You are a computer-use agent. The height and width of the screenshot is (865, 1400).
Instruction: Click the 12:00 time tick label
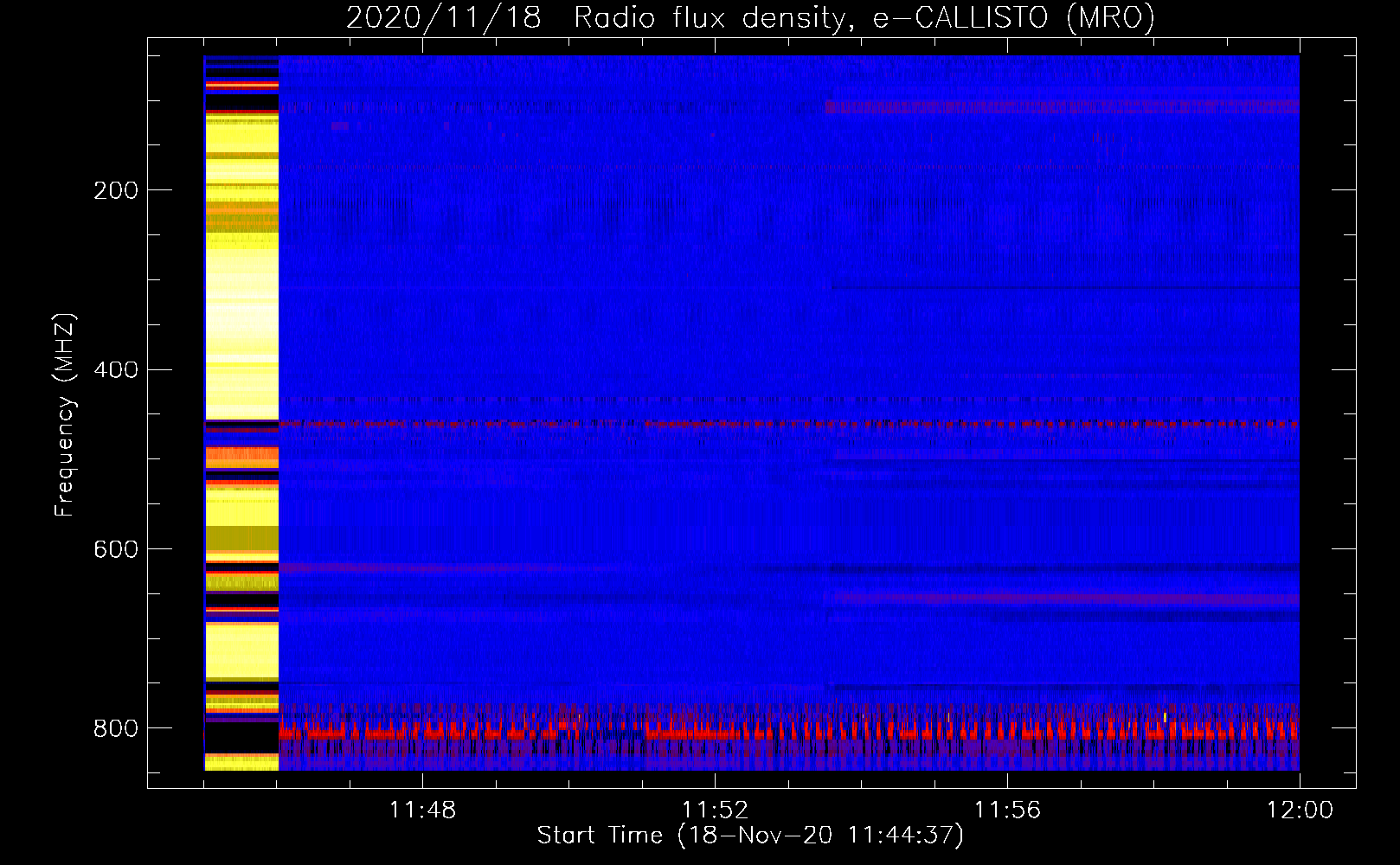coord(1300,811)
